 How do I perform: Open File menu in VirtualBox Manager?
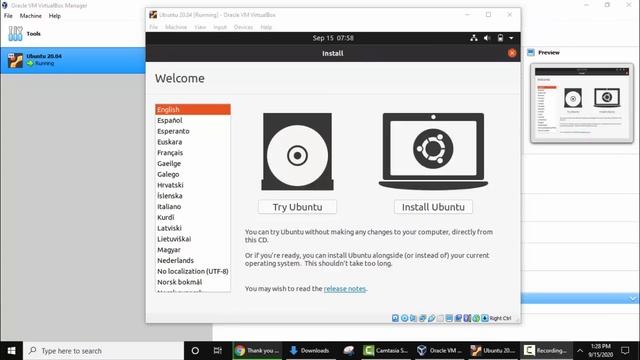coord(8,16)
